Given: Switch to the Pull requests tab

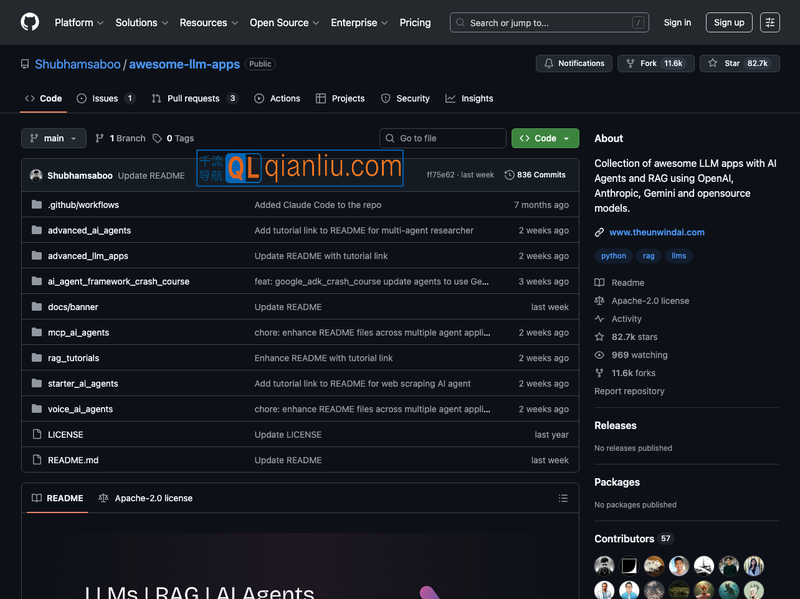Looking at the screenshot, I should 194,98.
